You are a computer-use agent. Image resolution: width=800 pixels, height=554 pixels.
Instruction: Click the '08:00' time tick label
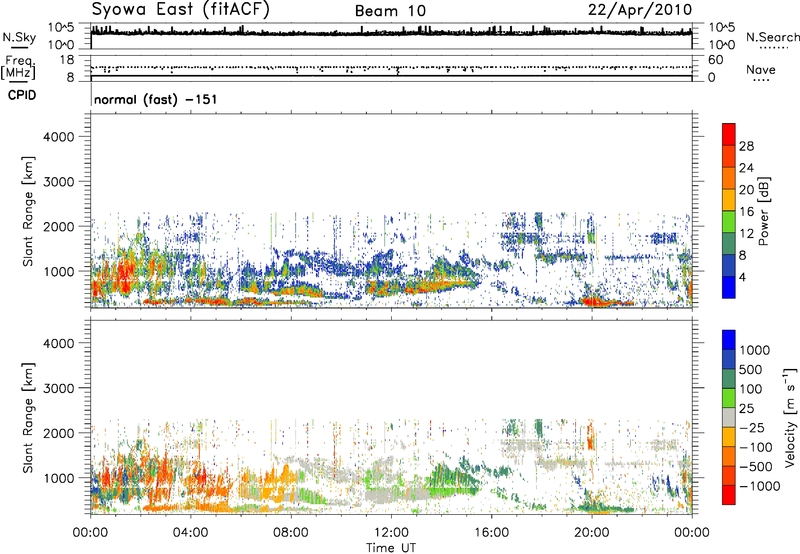(x=291, y=533)
